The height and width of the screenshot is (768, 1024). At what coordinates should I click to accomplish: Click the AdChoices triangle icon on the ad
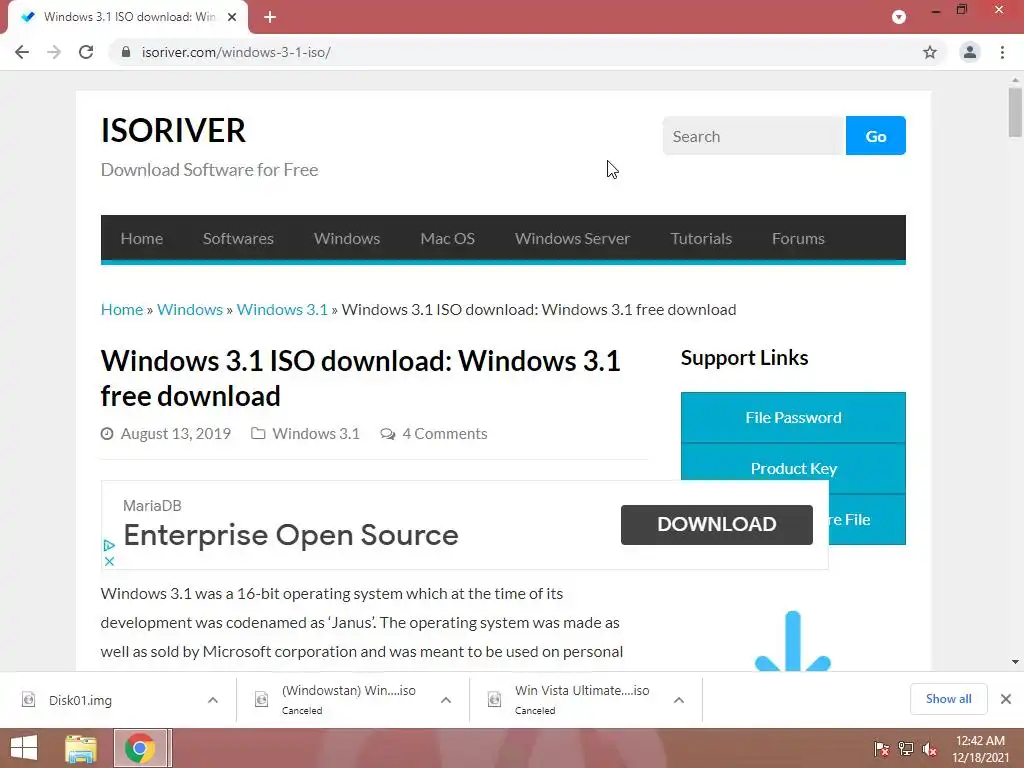coord(109,545)
